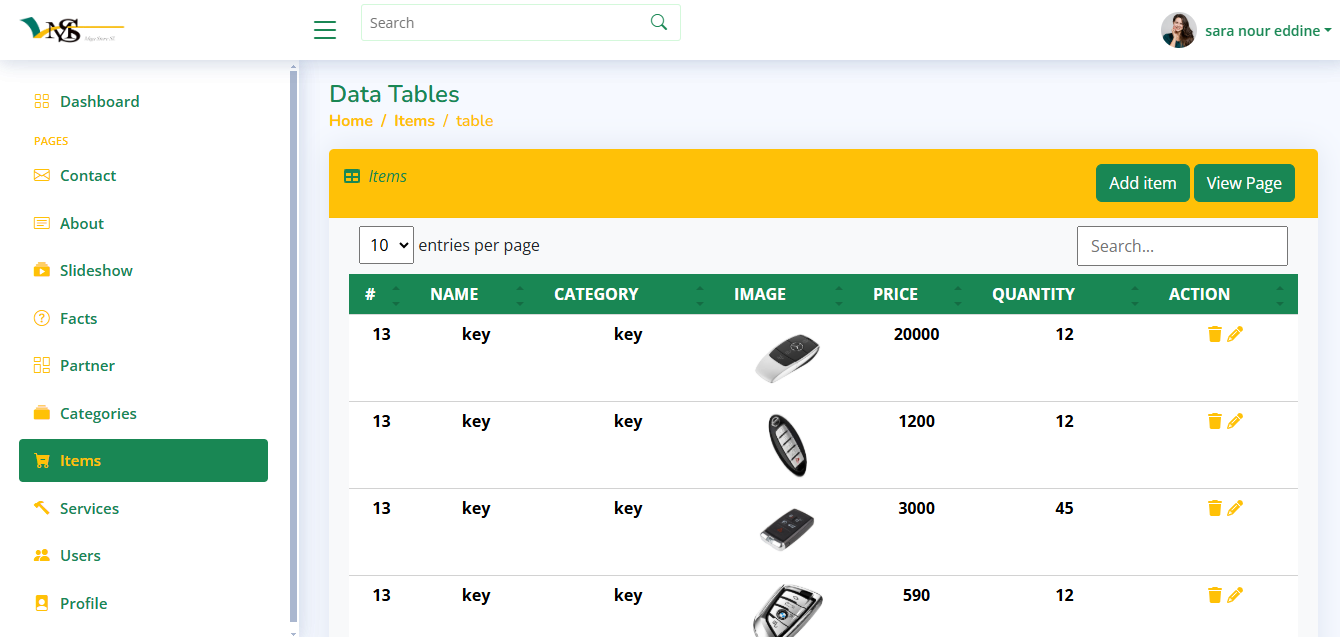Image resolution: width=1340 pixels, height=637 pixels.
Task: Click the magnifier icon in top search
Action: pyautogui.click(x=658, y=23)
